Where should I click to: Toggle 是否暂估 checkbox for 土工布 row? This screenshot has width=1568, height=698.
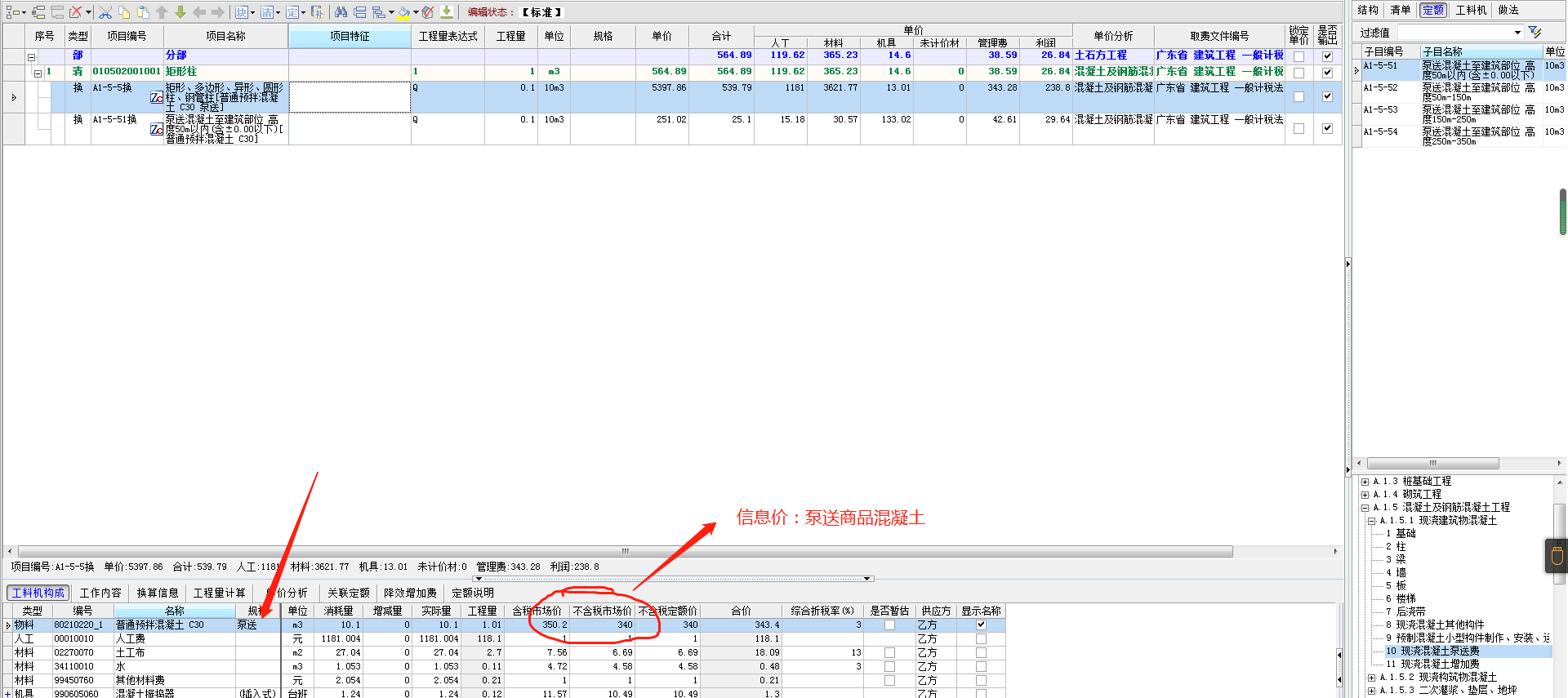coord(889,652)
